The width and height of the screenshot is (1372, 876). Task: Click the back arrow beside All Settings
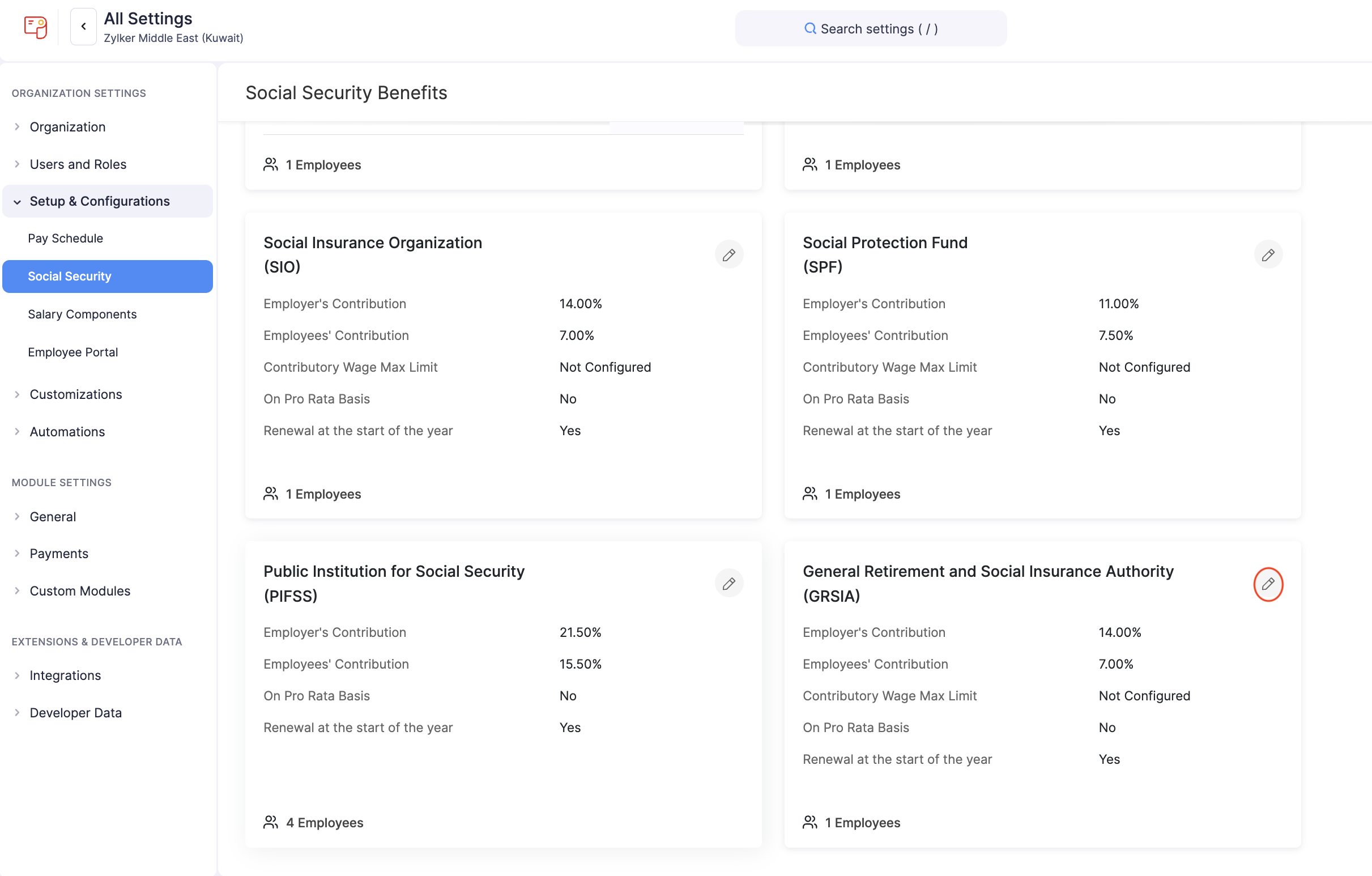pyautogui.click(x=83, y=27)
